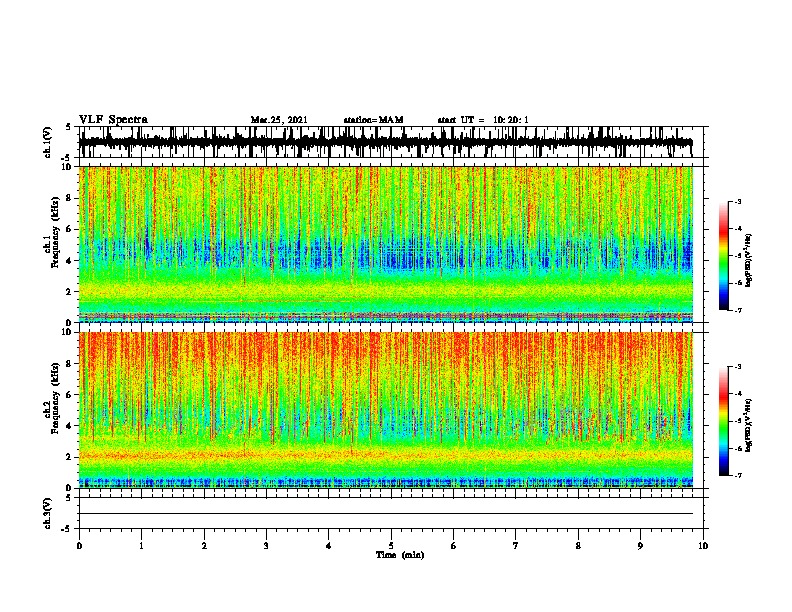The image size is (792, 612).
Task: Click the "ch.3(V)" axis label
Action: 48,513
